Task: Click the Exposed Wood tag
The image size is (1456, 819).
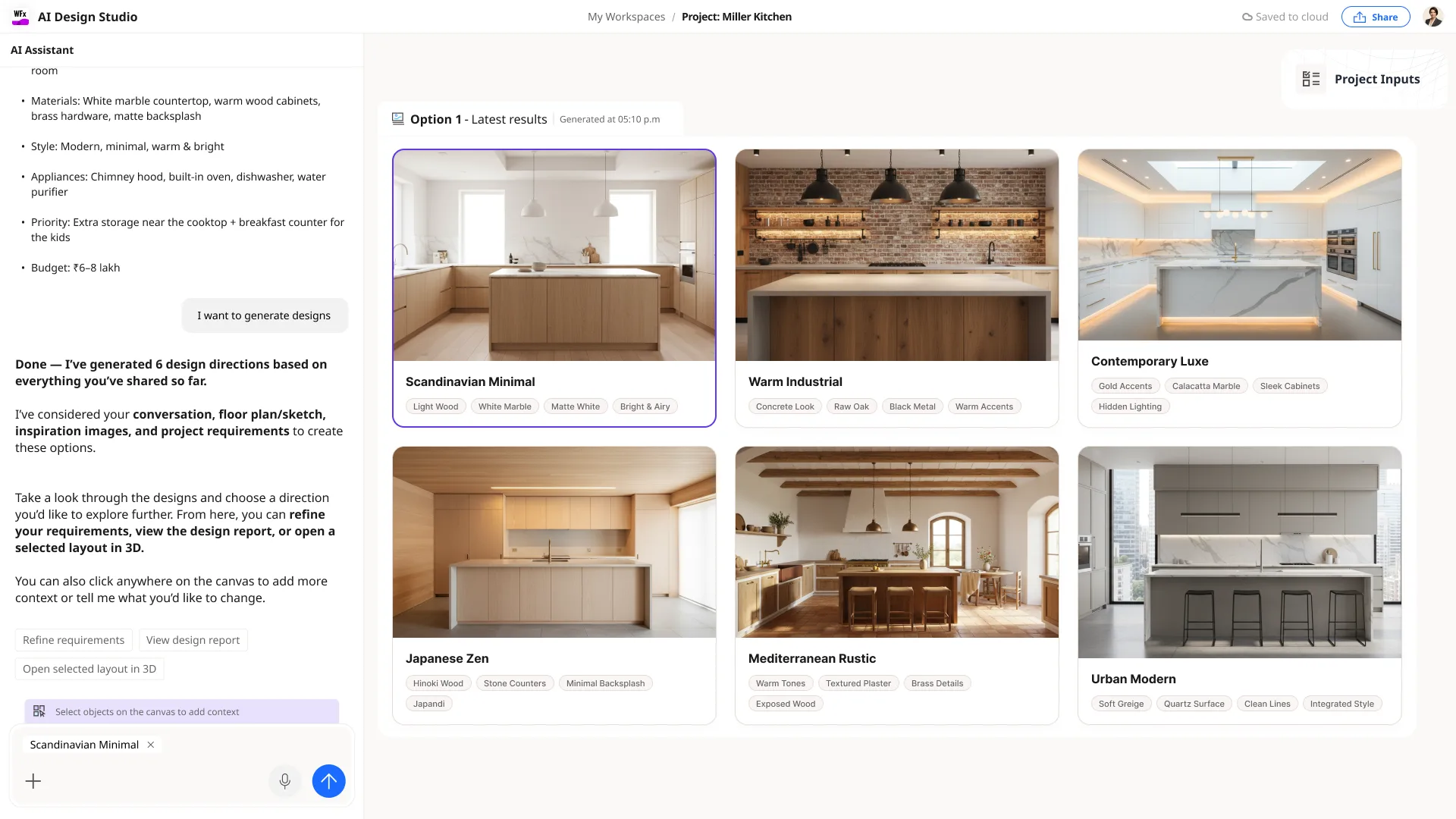Action: [x=786, y=704]
